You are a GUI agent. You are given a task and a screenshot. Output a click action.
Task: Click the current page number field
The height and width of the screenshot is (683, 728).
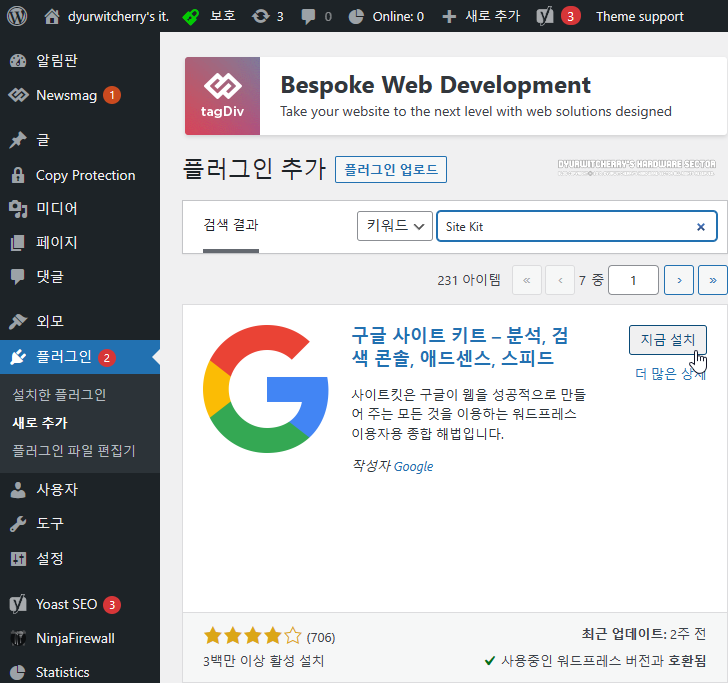click(x=633, y=280)
